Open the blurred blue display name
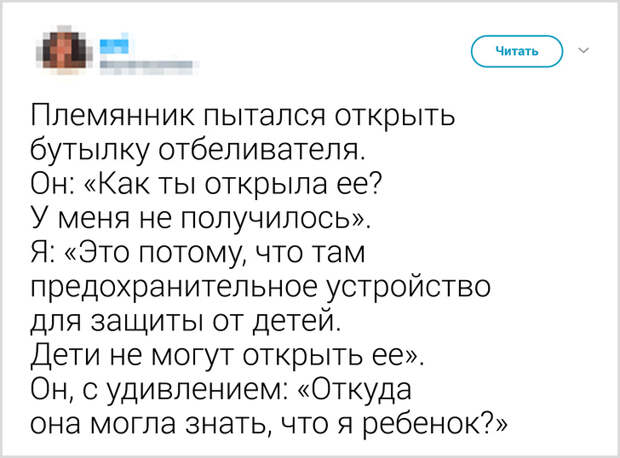This screenshot has height=458, width=620. pyautogui.click(x=114, y=44)
